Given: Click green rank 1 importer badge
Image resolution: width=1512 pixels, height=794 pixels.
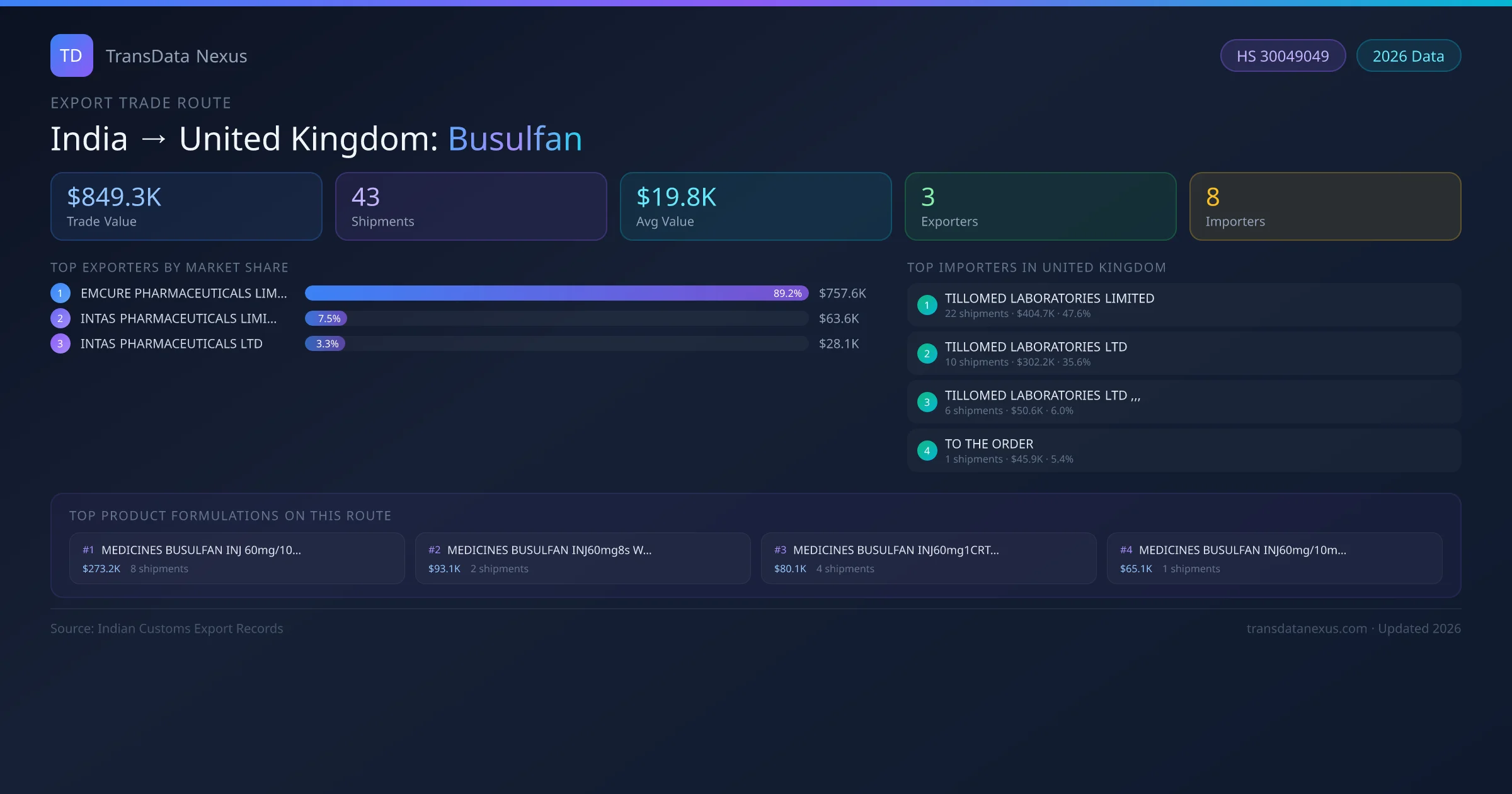Looking at the screenshot, I should coord(927,305).
